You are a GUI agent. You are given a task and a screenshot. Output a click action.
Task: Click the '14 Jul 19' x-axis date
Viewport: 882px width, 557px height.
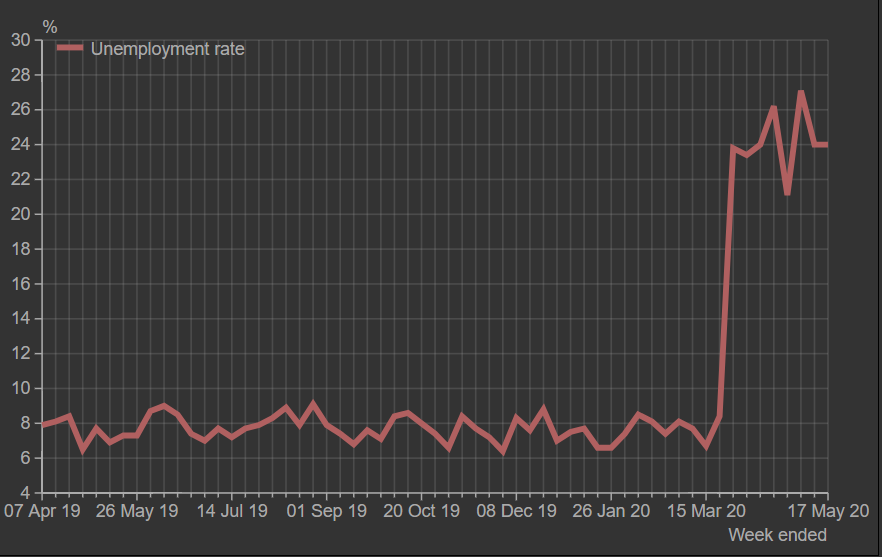tap(232, 511)
